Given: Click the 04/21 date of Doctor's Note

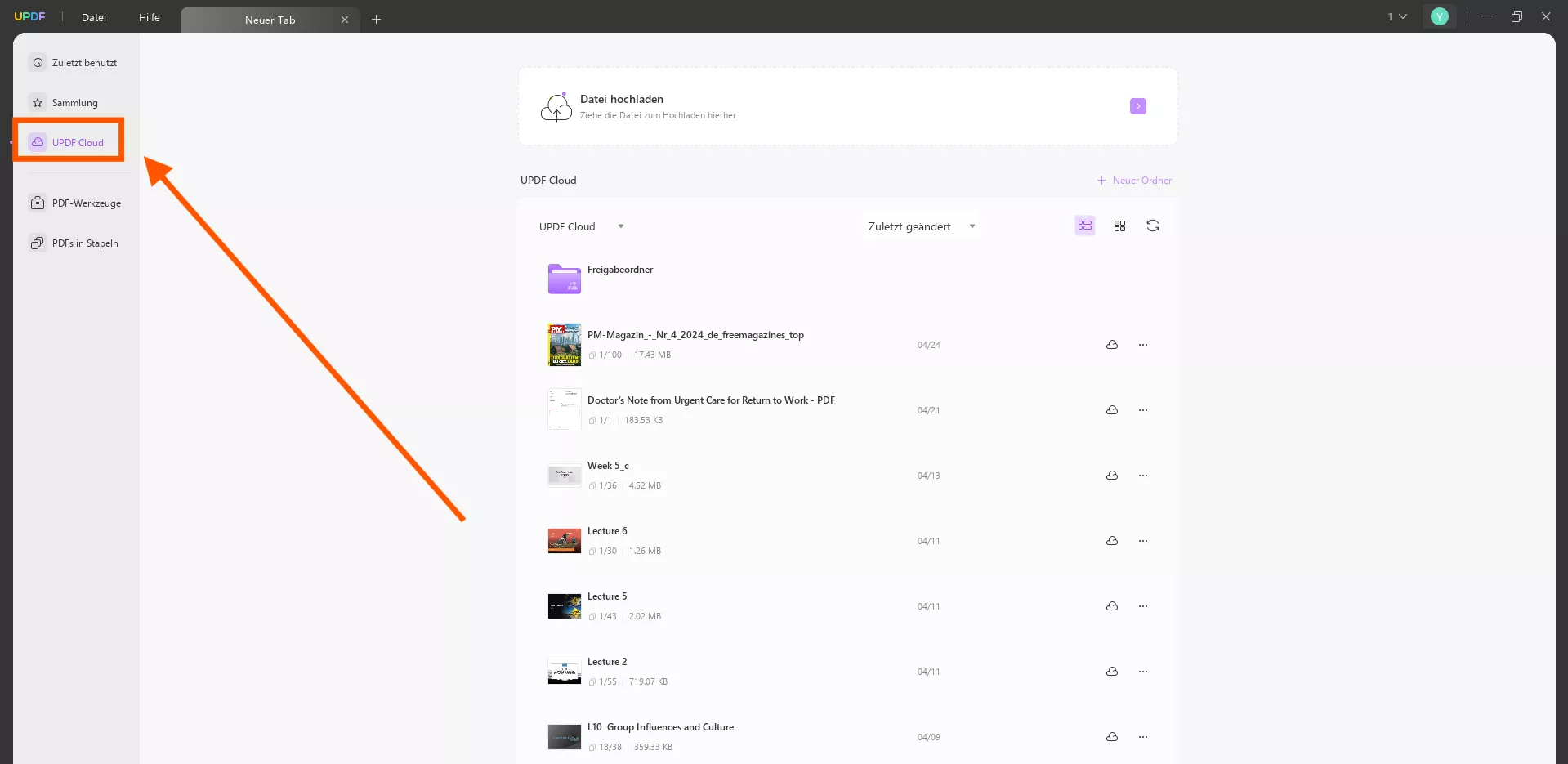Looking at the screenshot, I should click(x=928, y=410).
